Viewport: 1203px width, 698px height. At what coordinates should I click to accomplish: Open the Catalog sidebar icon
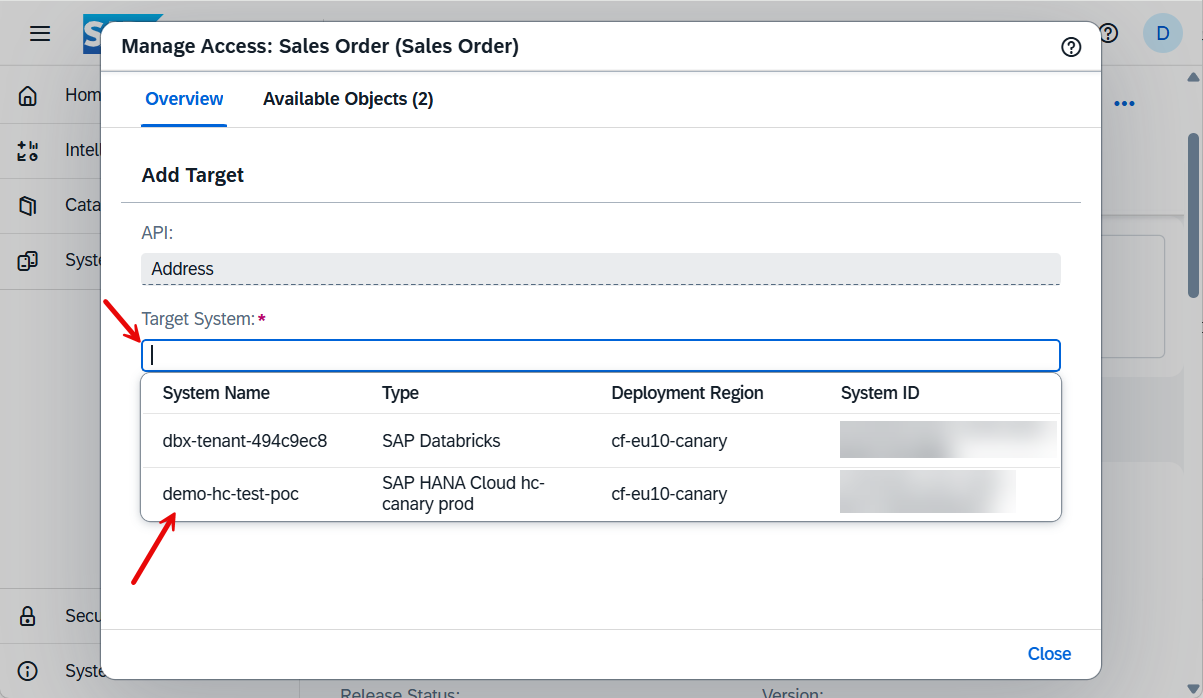pyautogui.click(x=28, y=206)
